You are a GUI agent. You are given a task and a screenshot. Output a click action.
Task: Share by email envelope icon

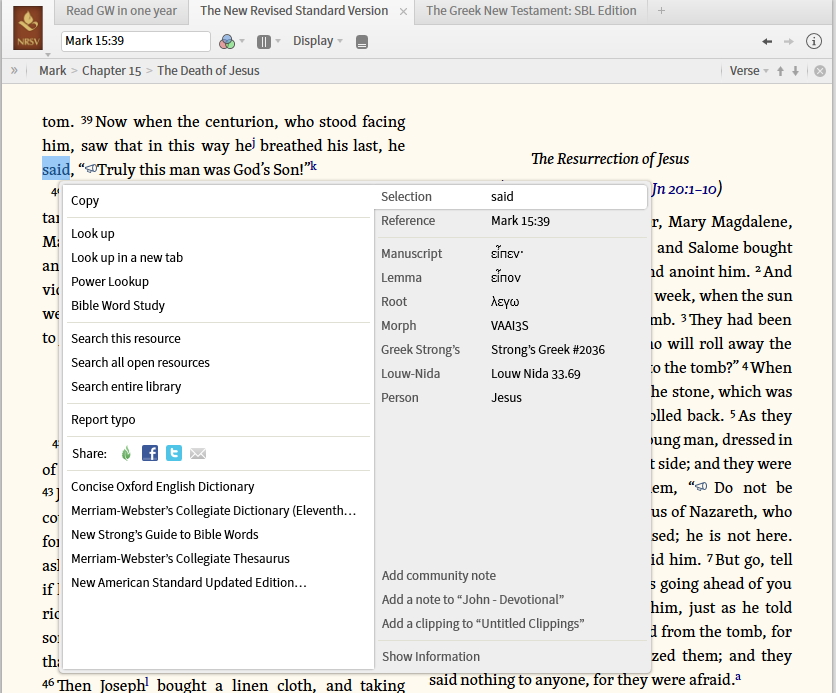pyautogui.click(x=198, y=454)
